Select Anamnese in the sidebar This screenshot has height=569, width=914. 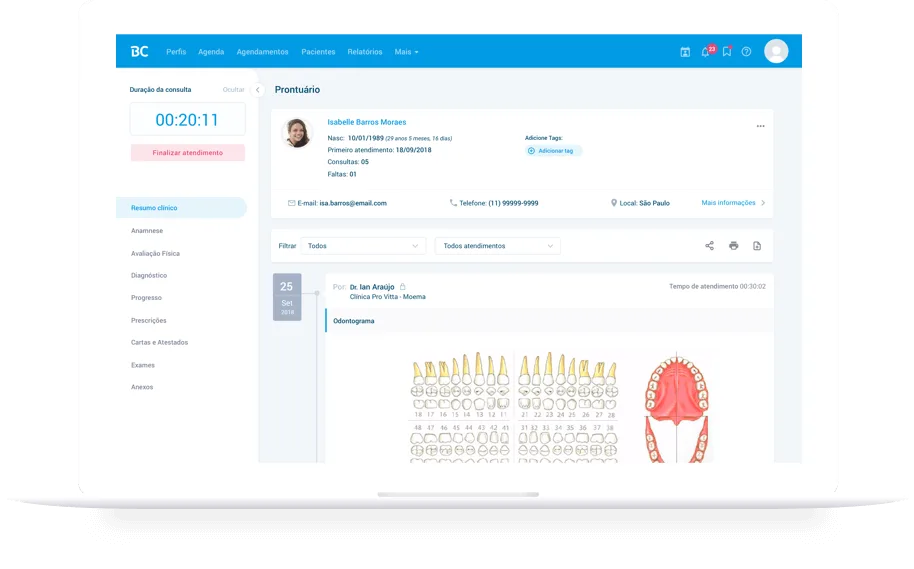click(147, 231)
